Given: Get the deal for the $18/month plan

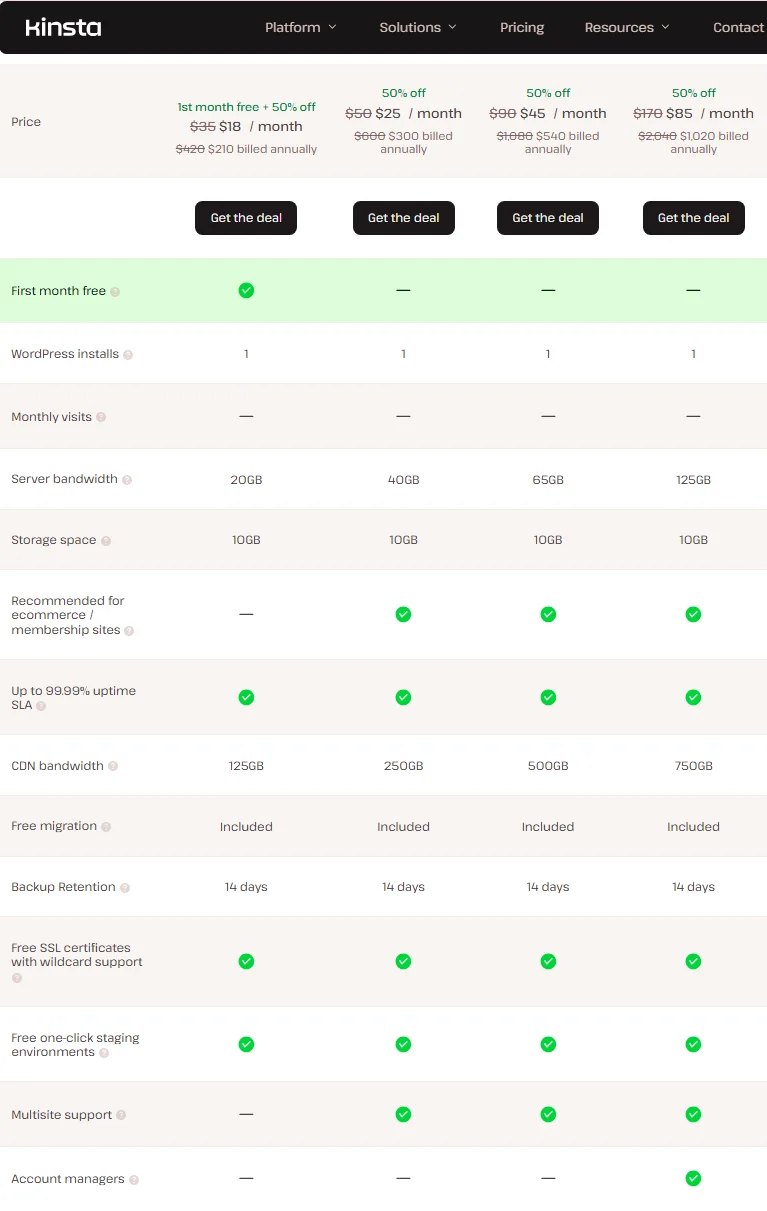Looking at the screenshot, I should point(246,218).
